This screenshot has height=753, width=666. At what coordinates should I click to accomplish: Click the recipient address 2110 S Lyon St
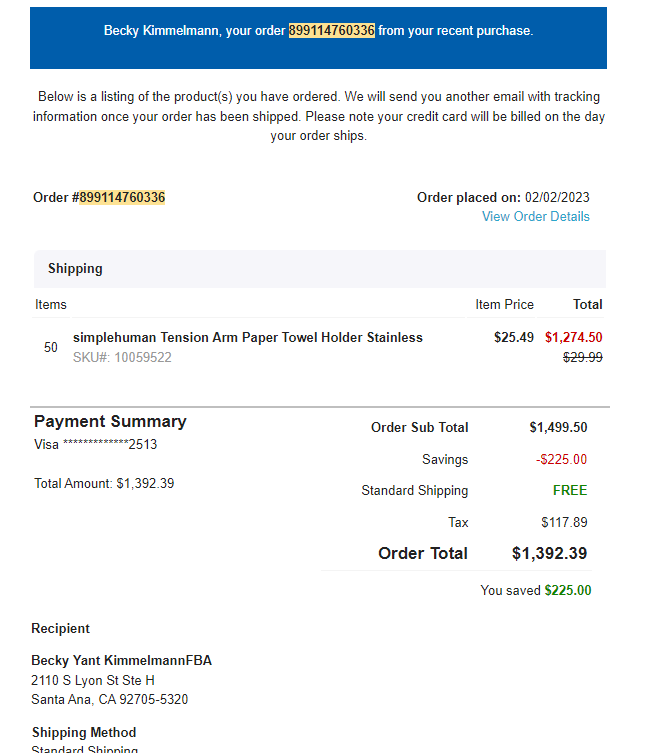coord(93,680)
